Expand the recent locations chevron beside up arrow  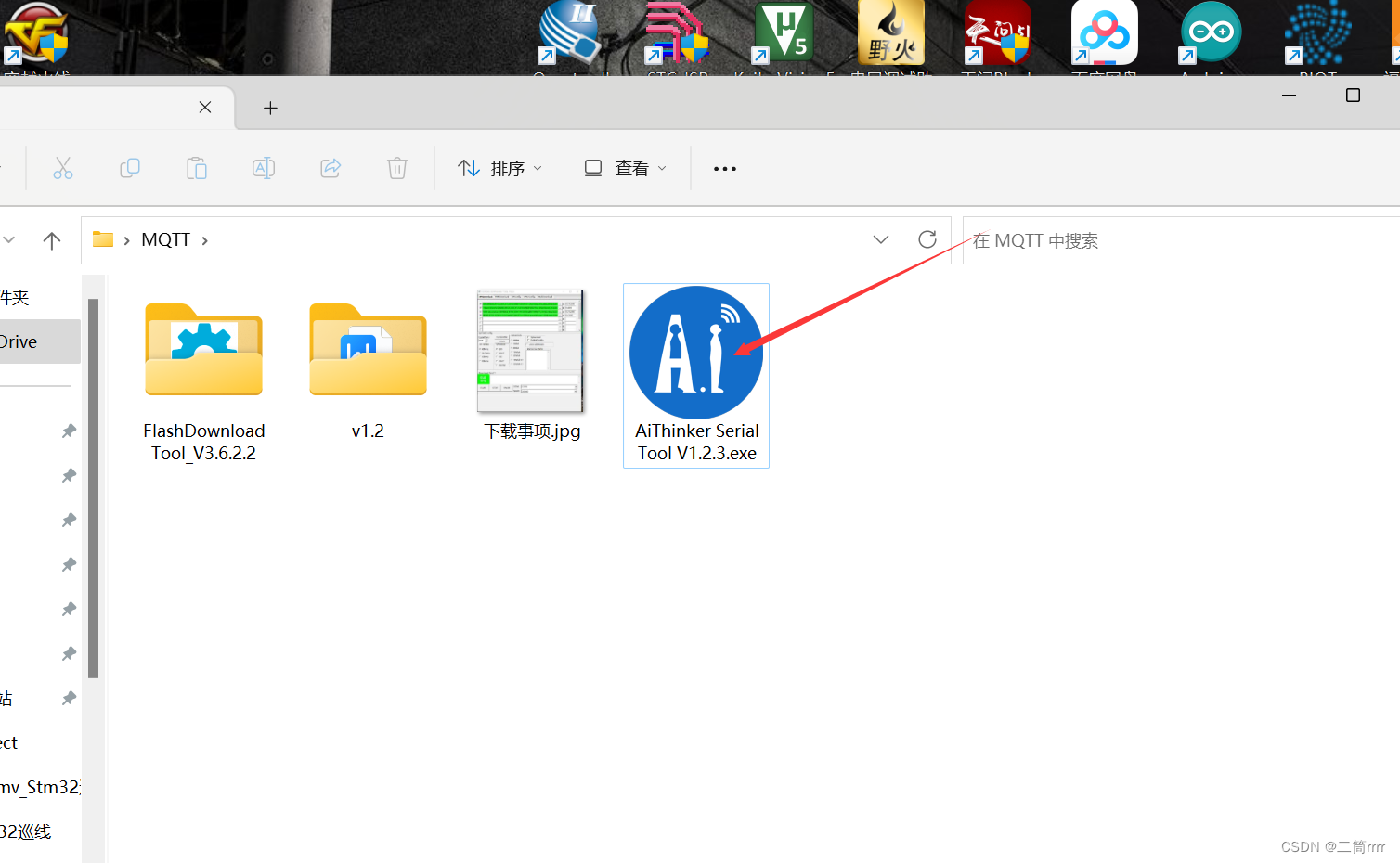(x=9, y=240)
